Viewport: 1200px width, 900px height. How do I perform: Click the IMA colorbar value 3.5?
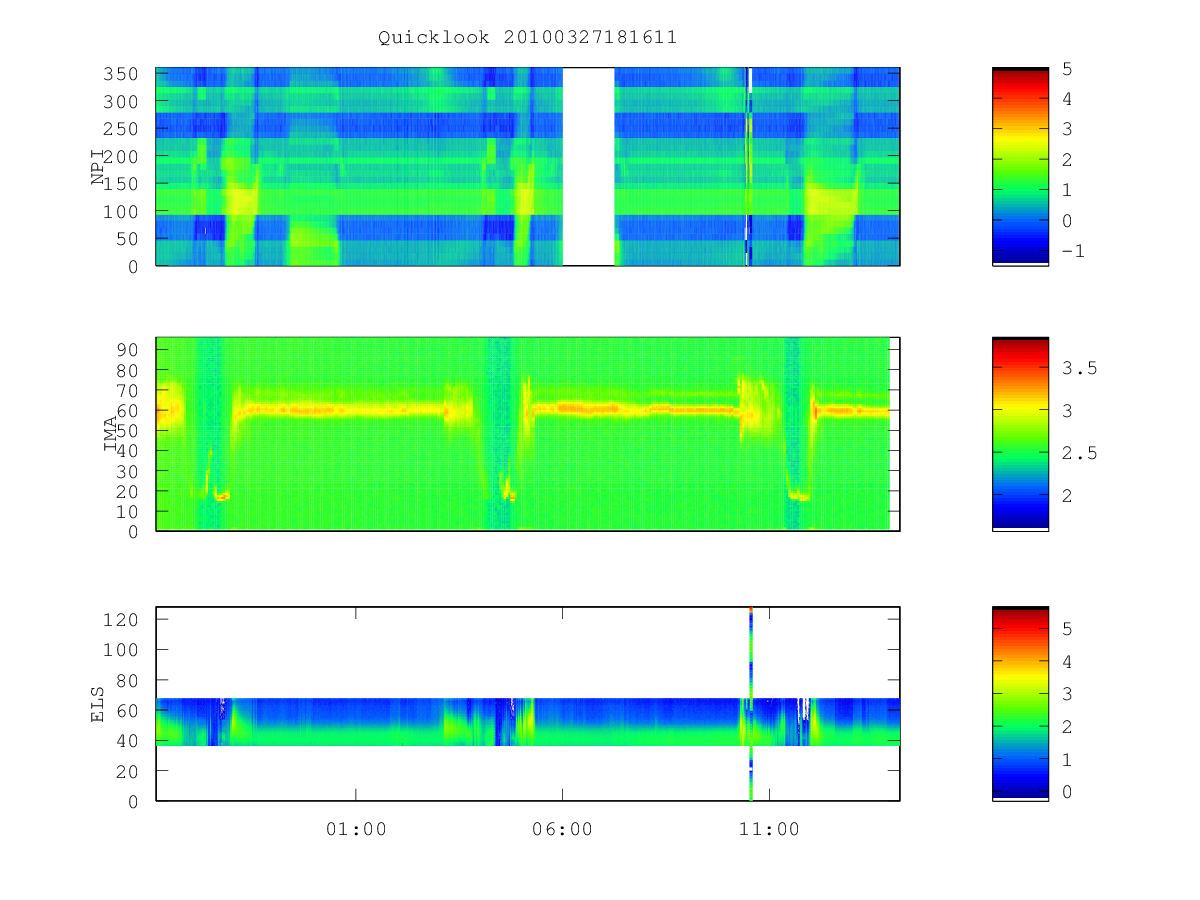1079,369
